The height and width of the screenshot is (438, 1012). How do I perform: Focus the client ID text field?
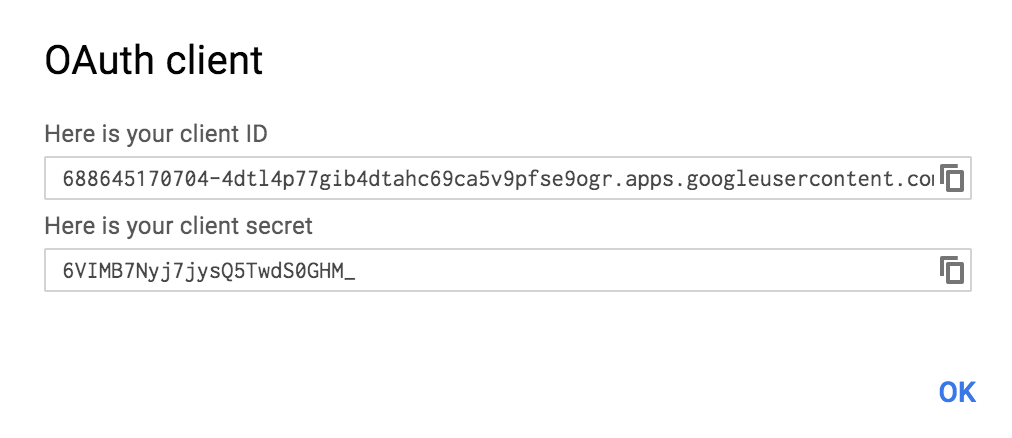(x=507, y=178)
